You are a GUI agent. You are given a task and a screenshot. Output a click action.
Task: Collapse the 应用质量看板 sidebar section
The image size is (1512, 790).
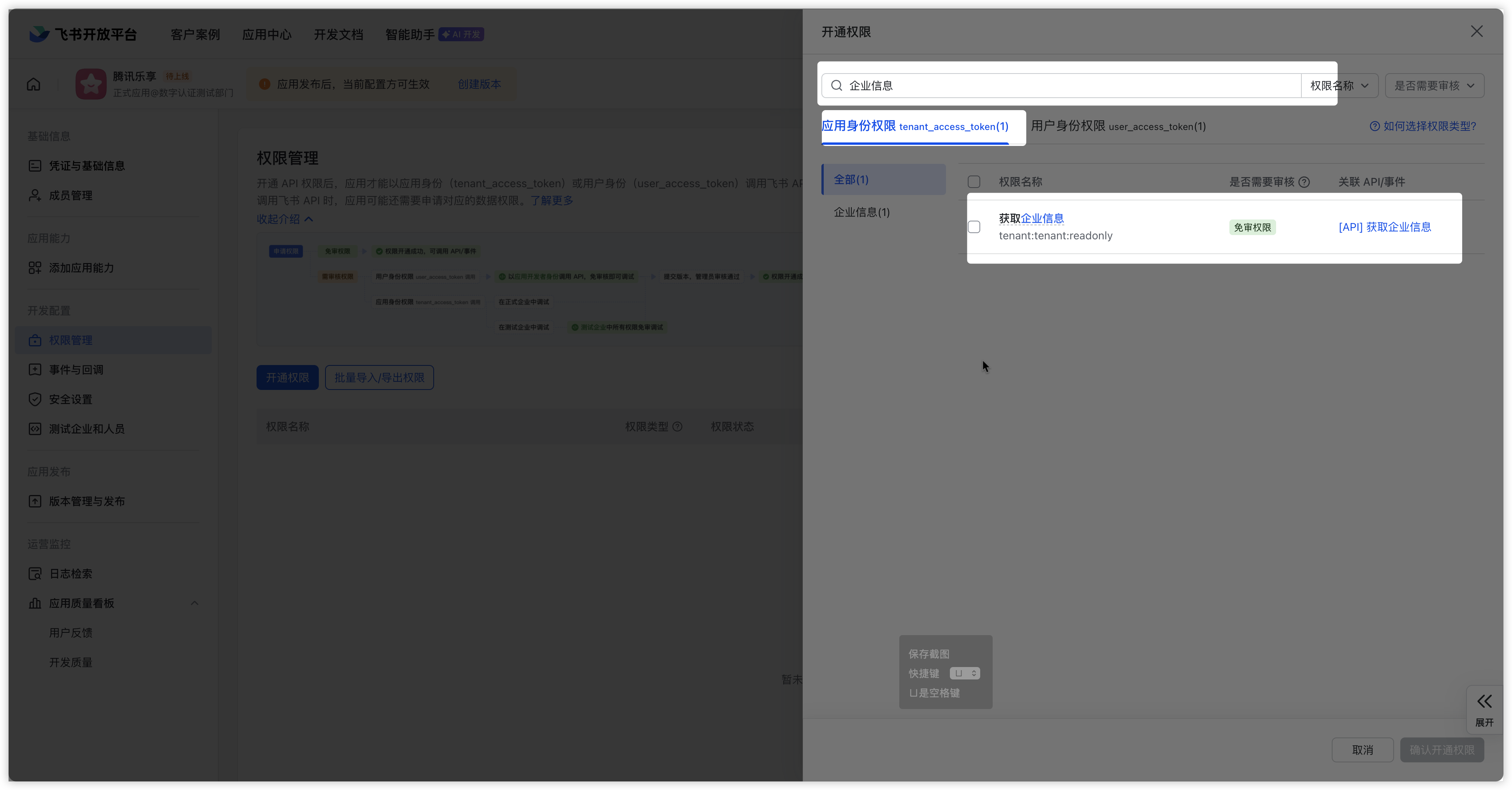(194, 603)
